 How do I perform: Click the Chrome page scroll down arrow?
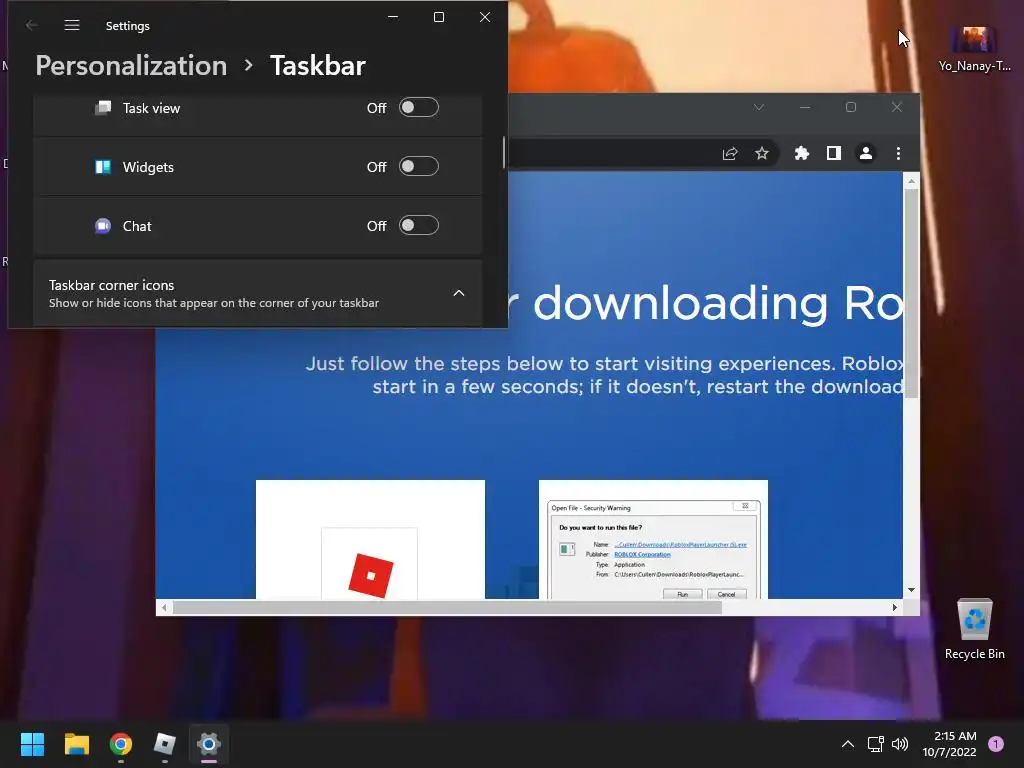coord(912,590)
